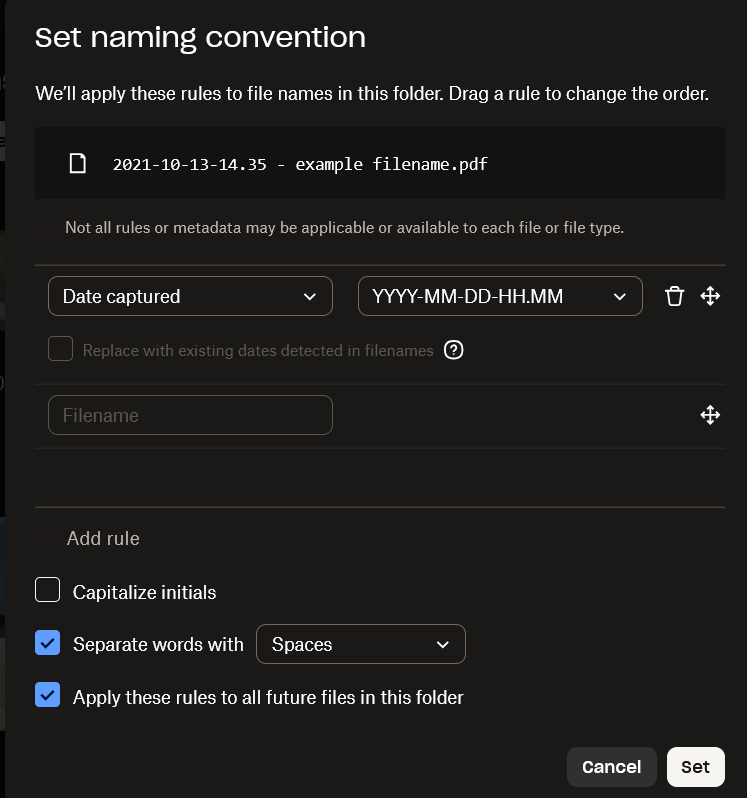This screenshot has width=747, height=798.
Task: Open the Spaces separator dropdown
Action: [361, 644]
